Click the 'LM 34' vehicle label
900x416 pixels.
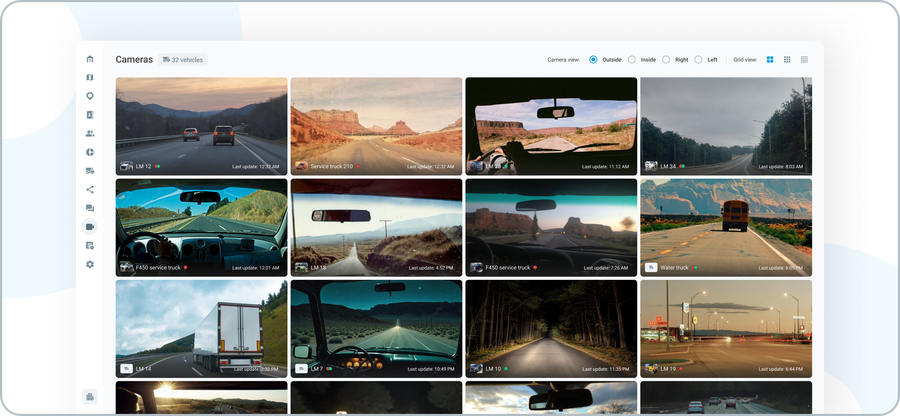pyautogui.click(x=668, y=166)
